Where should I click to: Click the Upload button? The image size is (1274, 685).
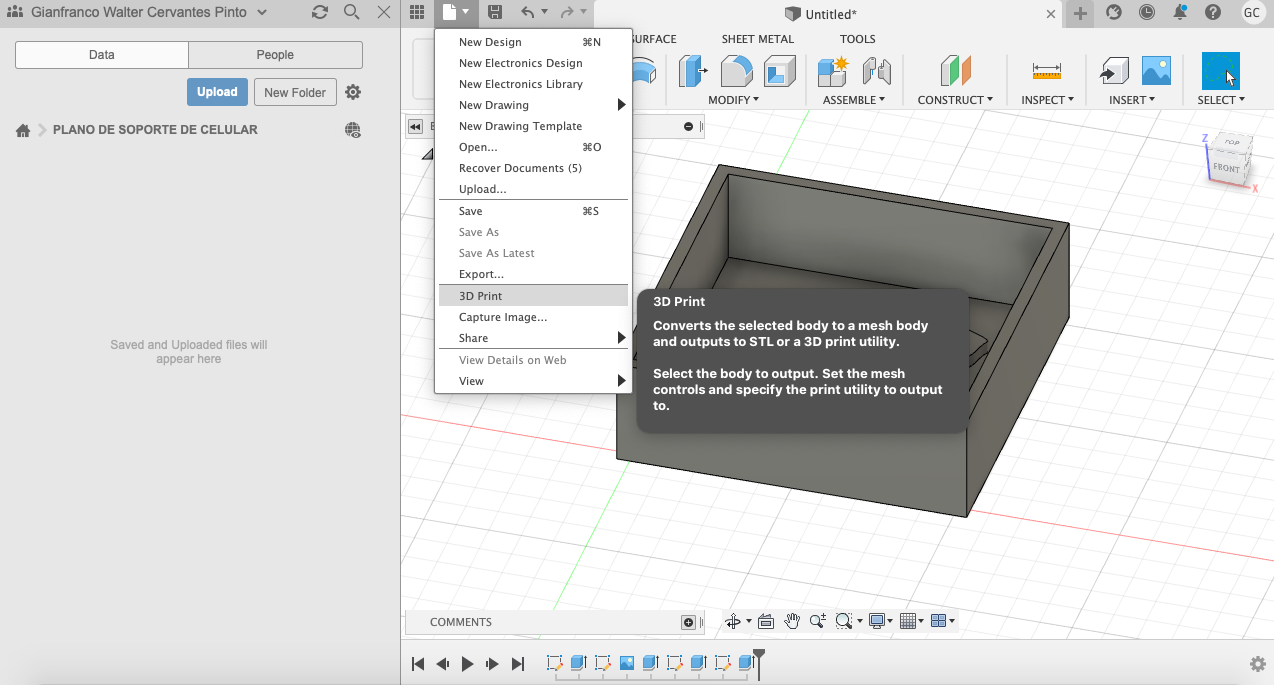point(217,92)
